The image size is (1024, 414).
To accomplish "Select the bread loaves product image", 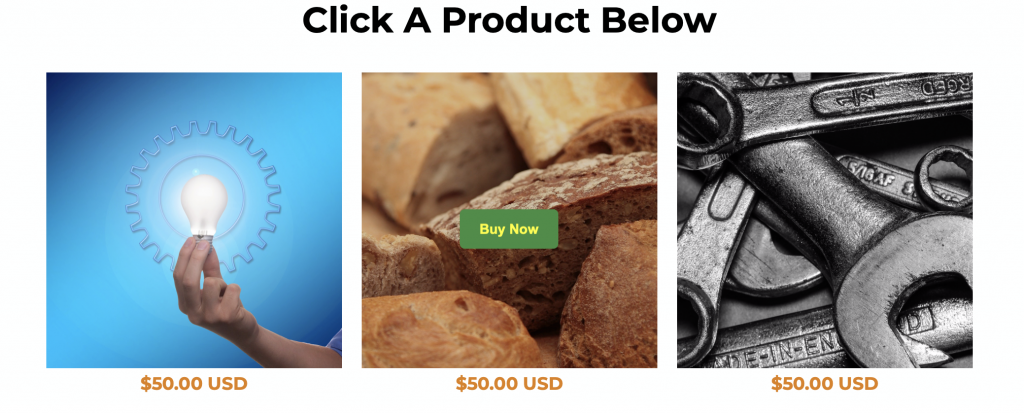I will 509,220.
